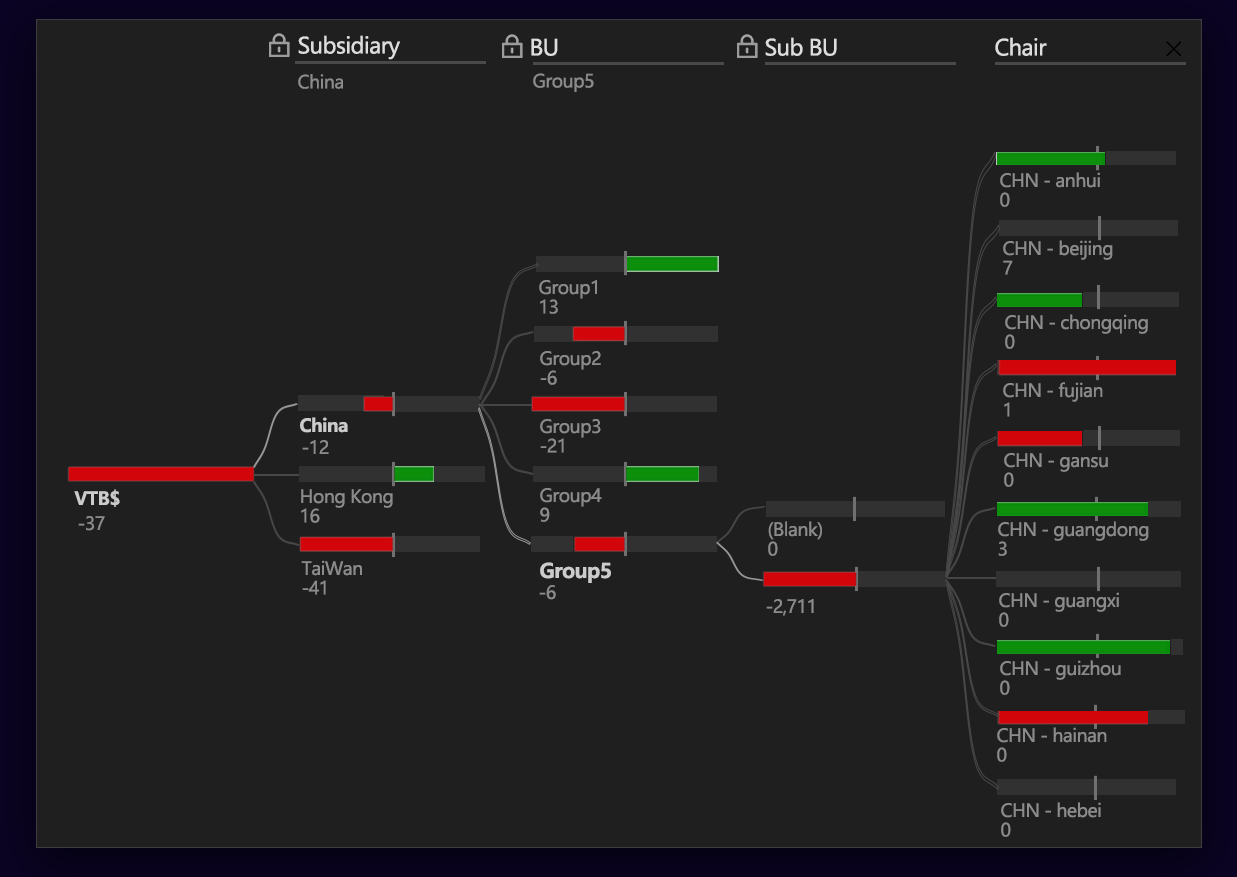
Task: Collapse the Group5 node bar
Action: click(x=624, y=544)
